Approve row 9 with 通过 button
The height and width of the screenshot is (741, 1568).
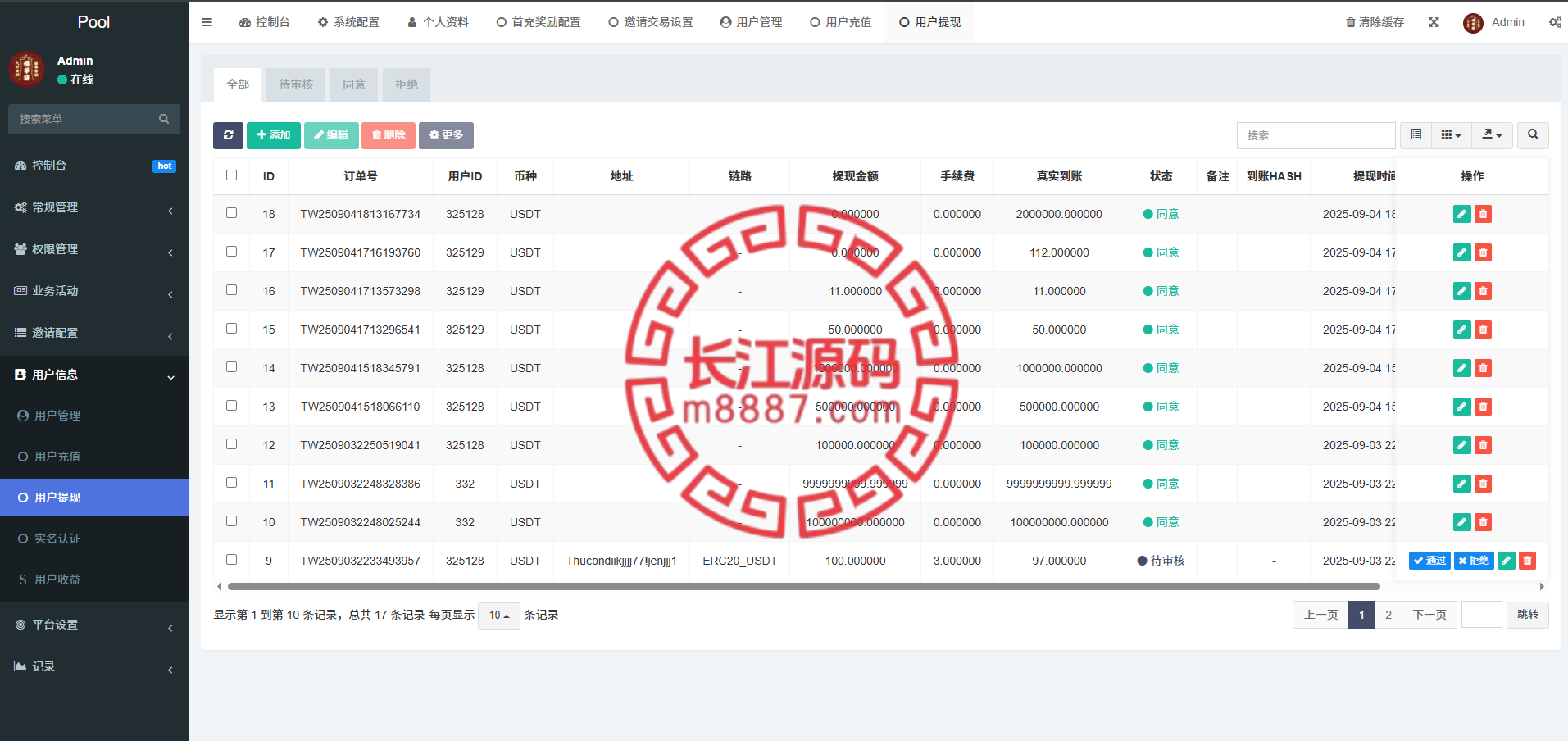pos(1429,561)
